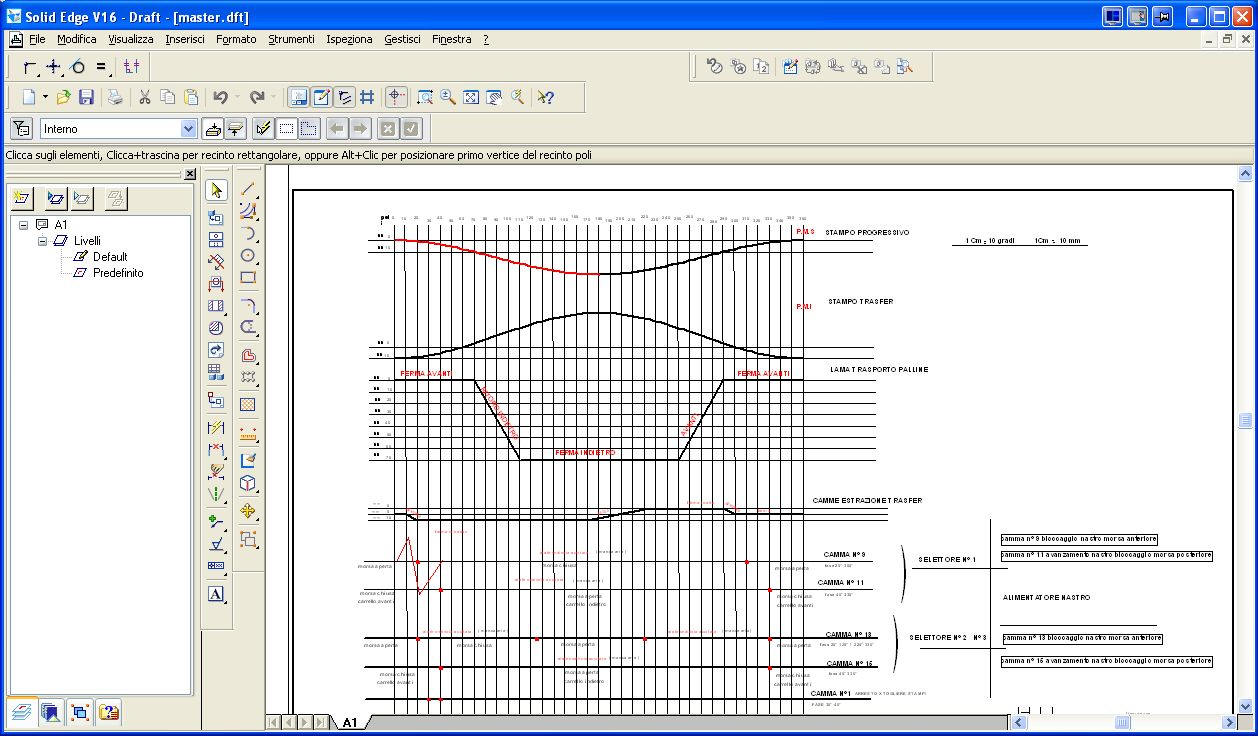The height and width of the screenshot is (736, 1258).
Task: Collapse the A1 tree node
Action: pyautogui.click(x=24, y=225)
